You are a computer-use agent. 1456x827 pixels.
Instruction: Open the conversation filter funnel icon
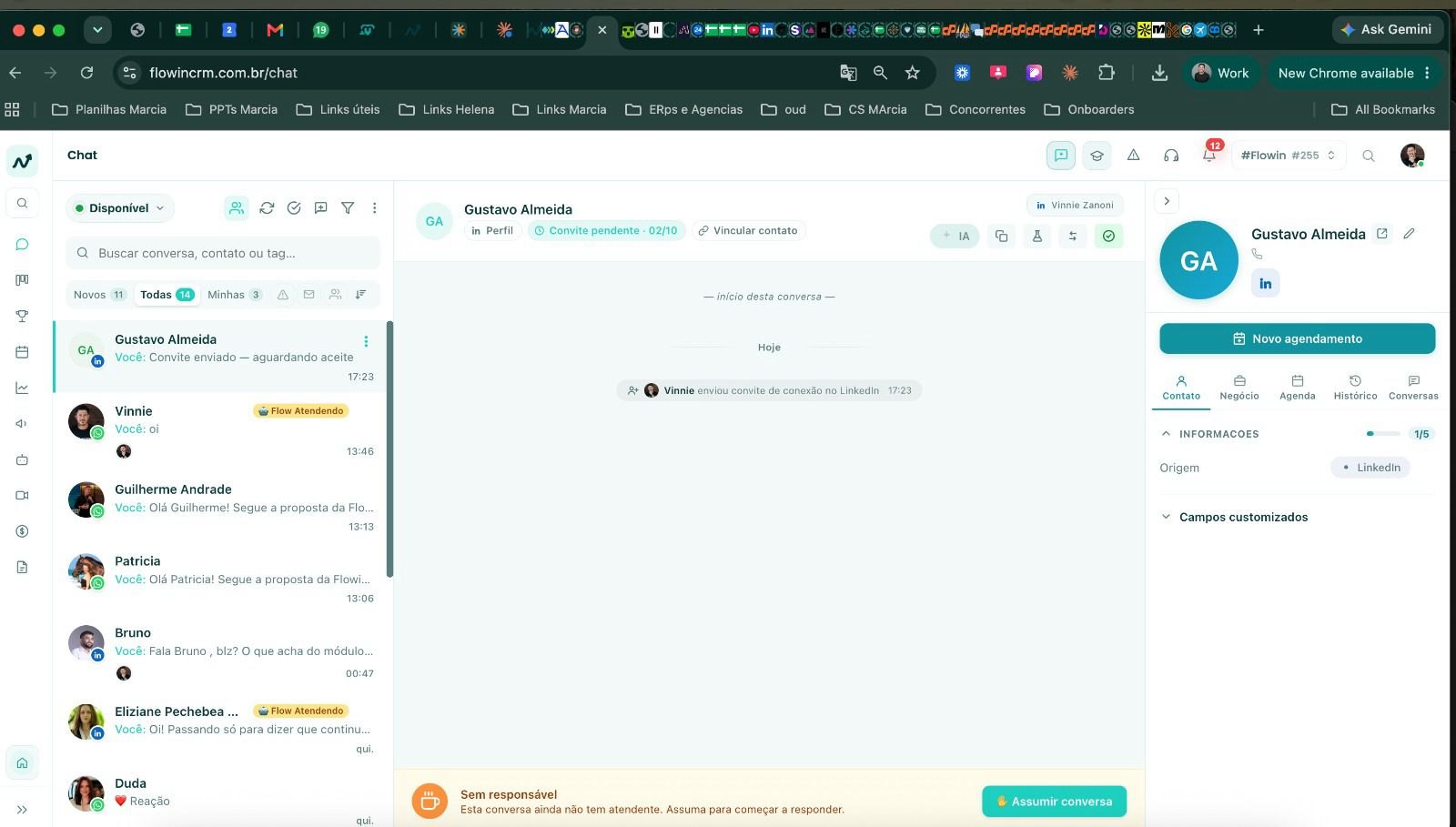348,208
